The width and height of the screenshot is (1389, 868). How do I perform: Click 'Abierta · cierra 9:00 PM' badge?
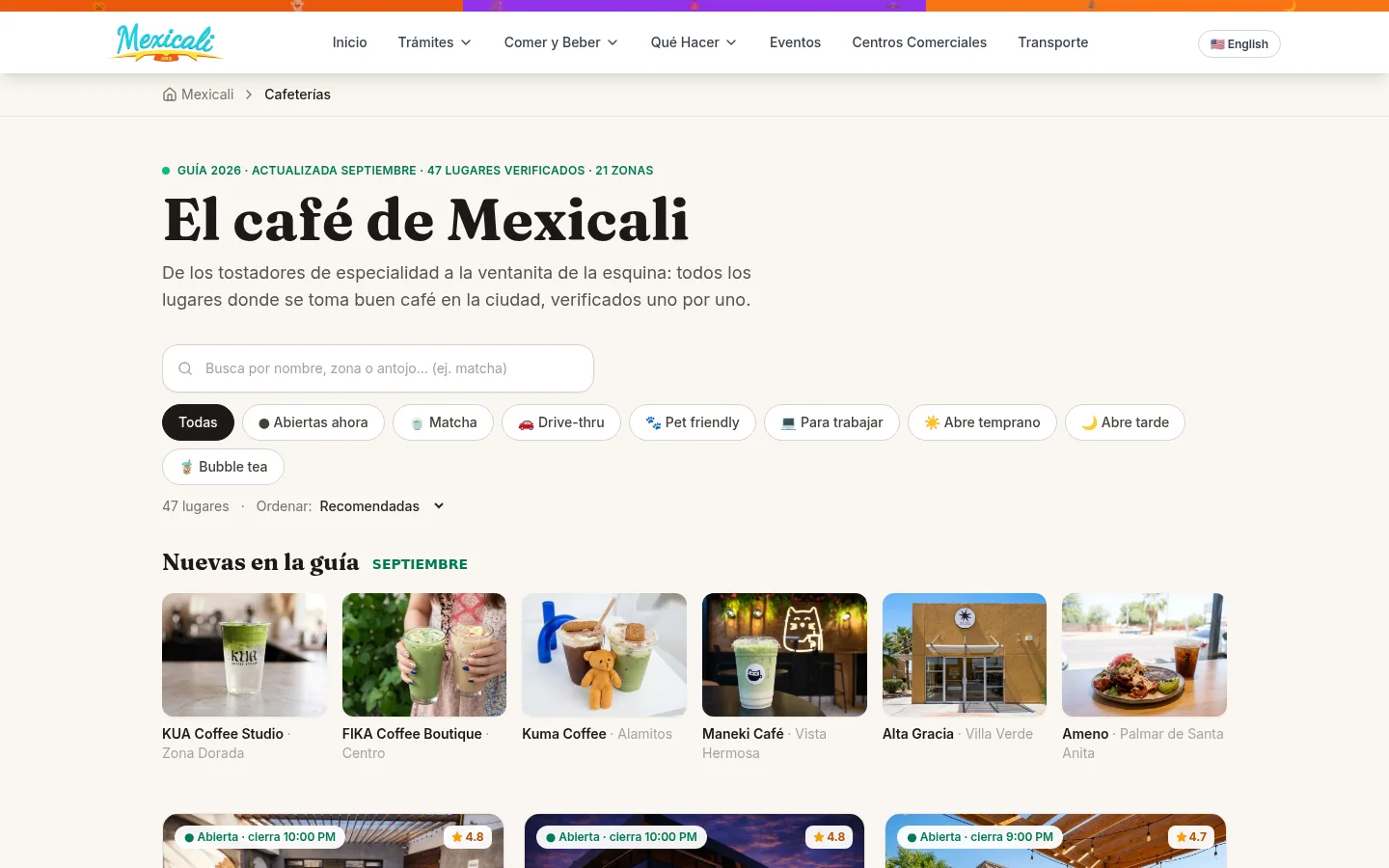click(979, 837)
